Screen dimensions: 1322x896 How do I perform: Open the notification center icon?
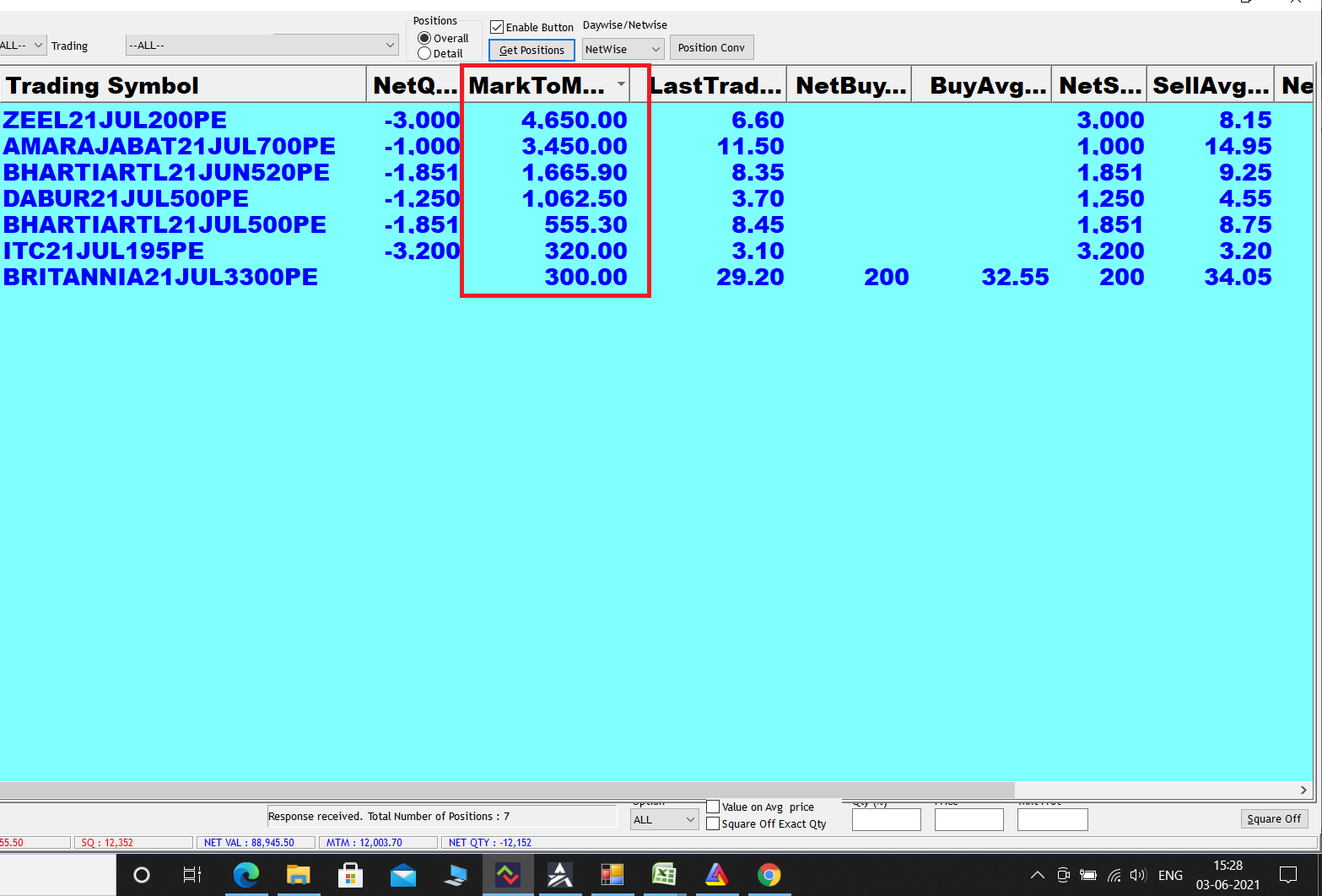click(x=1288, y=875)
